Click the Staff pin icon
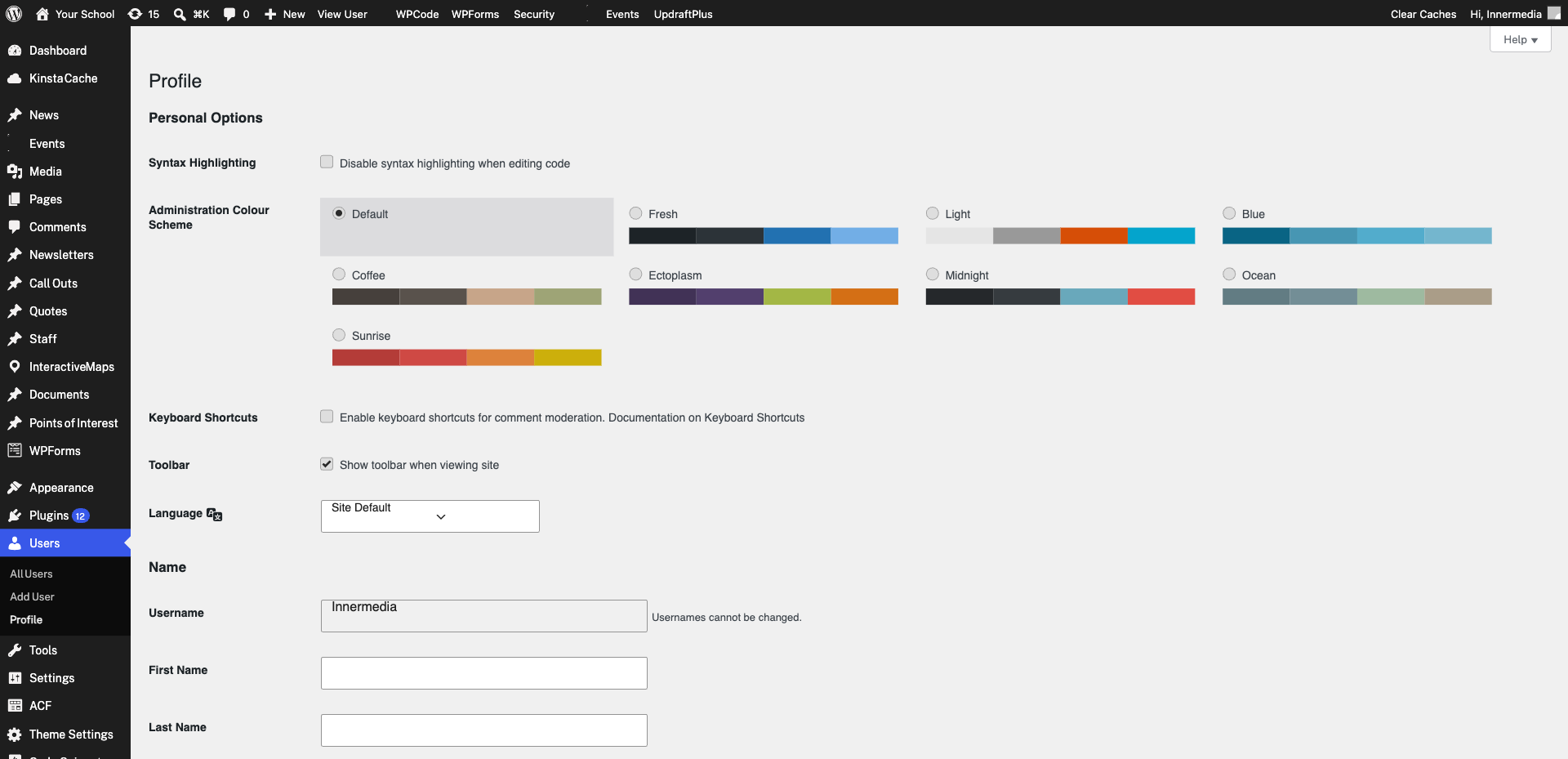This screenshot has width=1568, height=759. [x=15, y=339]
